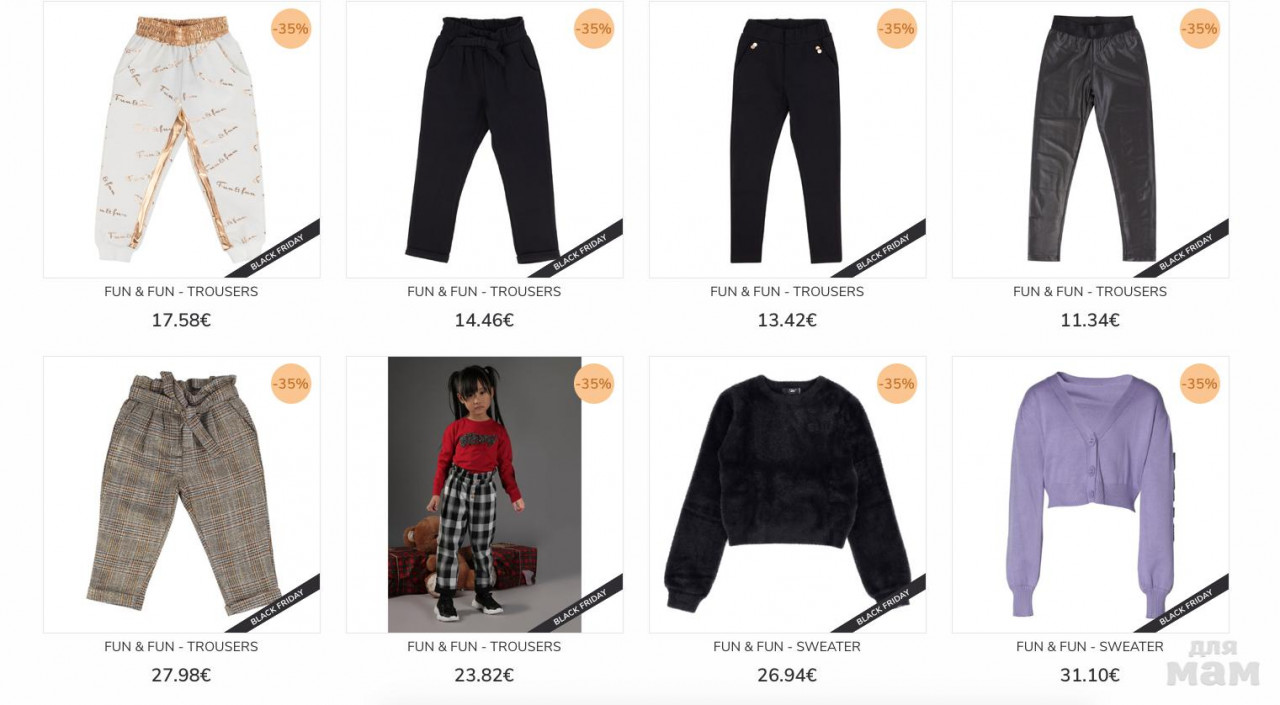
Task: Open the plaid brown trousers image
Action: [181, 494]
